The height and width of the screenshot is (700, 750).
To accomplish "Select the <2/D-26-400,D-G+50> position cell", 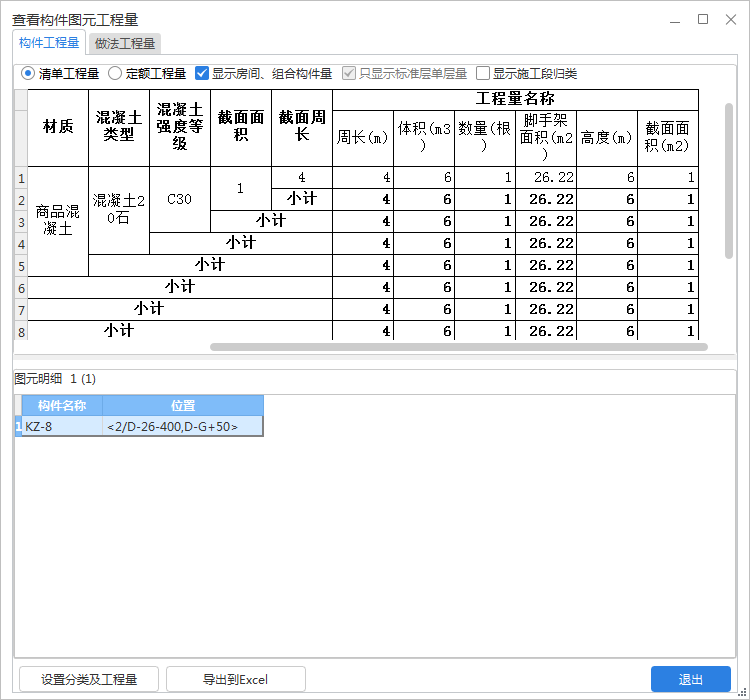I will 183,426.
